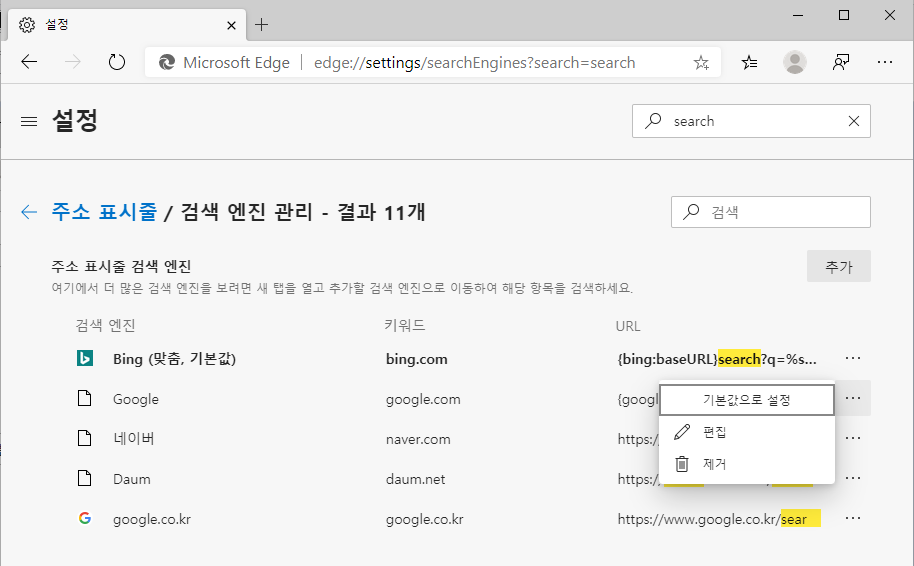This screenshot has width=914, height=566.
Task: Open more actions for Daum row
Action: coord(852,478)
